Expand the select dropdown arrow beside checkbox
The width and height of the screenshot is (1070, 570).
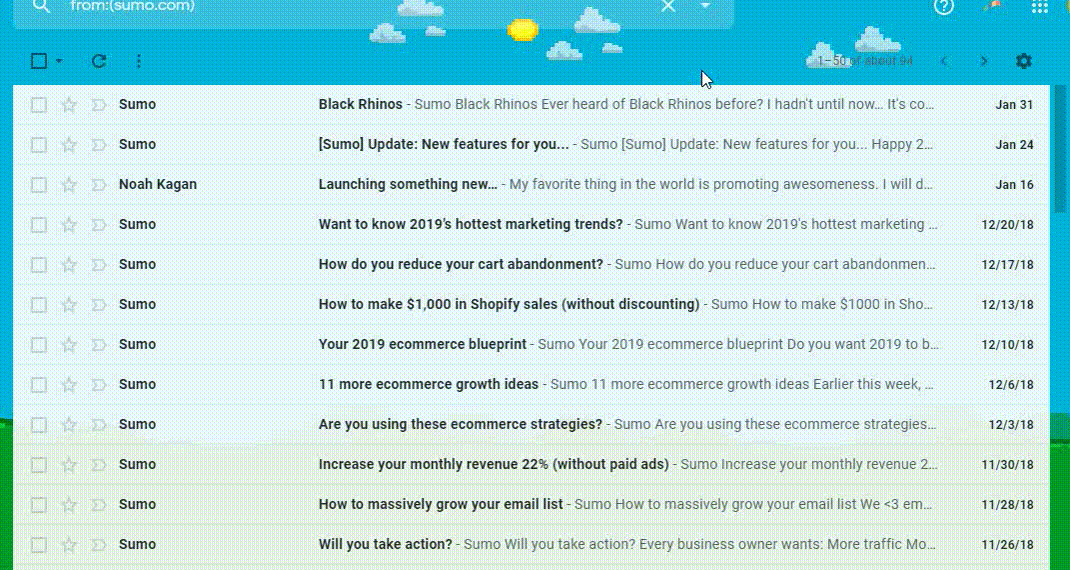pyautogui.click(x=59, y=61)
